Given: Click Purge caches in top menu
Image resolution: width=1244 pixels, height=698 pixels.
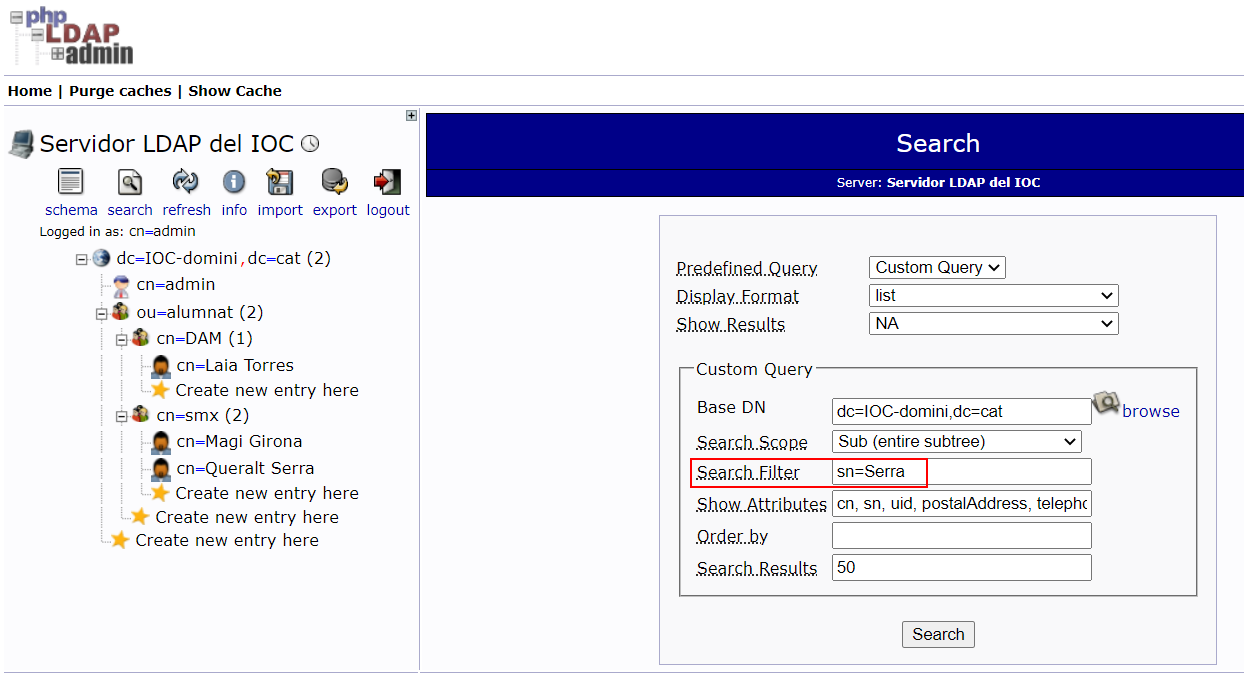Looking at the screenshot, I should tap(120, 91).
